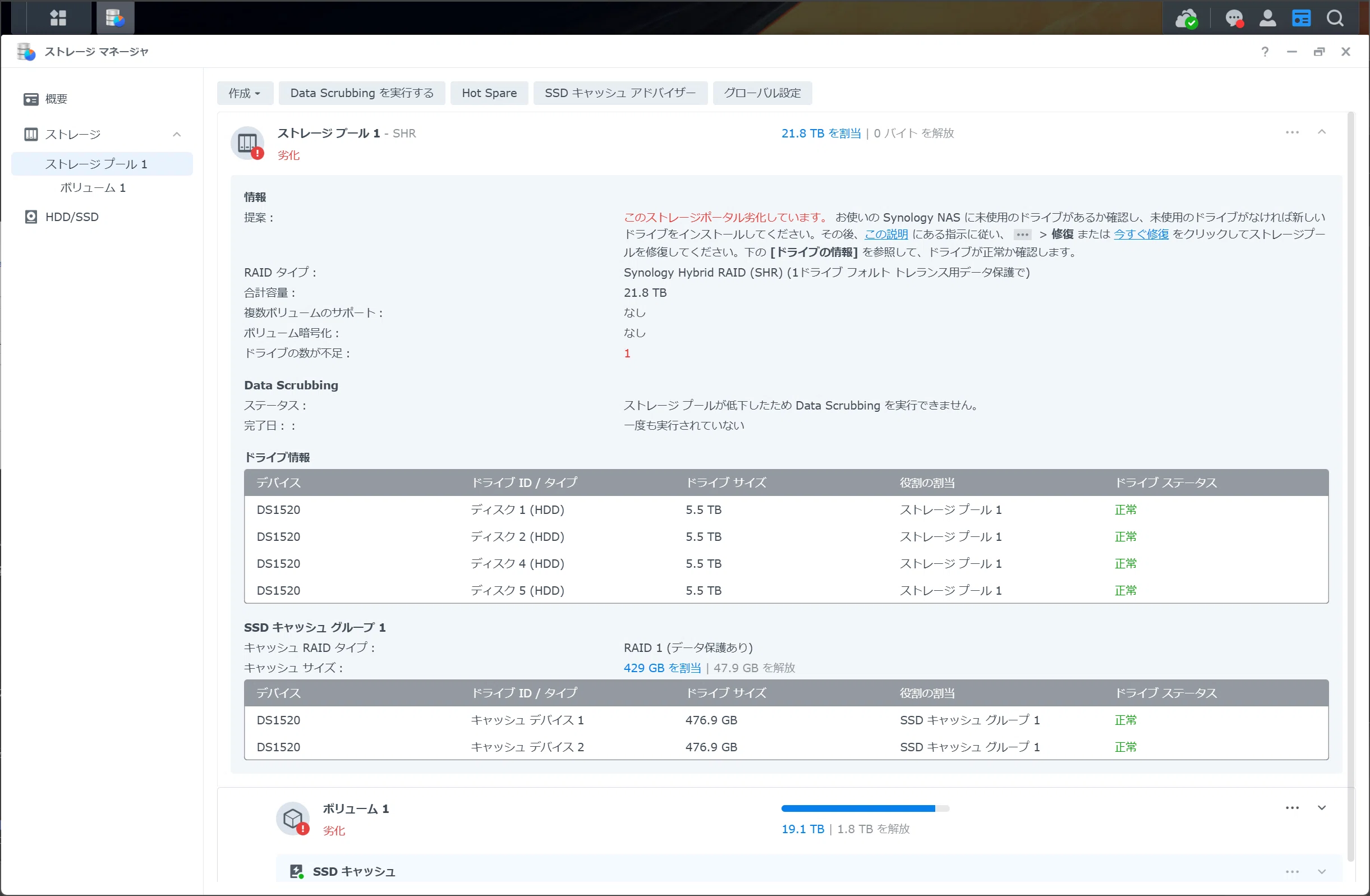Open the 作成 dropdown
The image size is (1370, 896).
click(x=245, y=93)
